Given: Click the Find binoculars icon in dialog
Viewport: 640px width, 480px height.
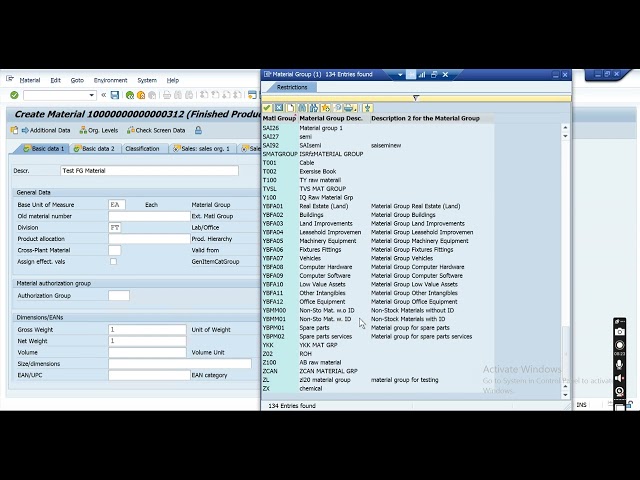Looking at the screenshot, I should (302, 108).
